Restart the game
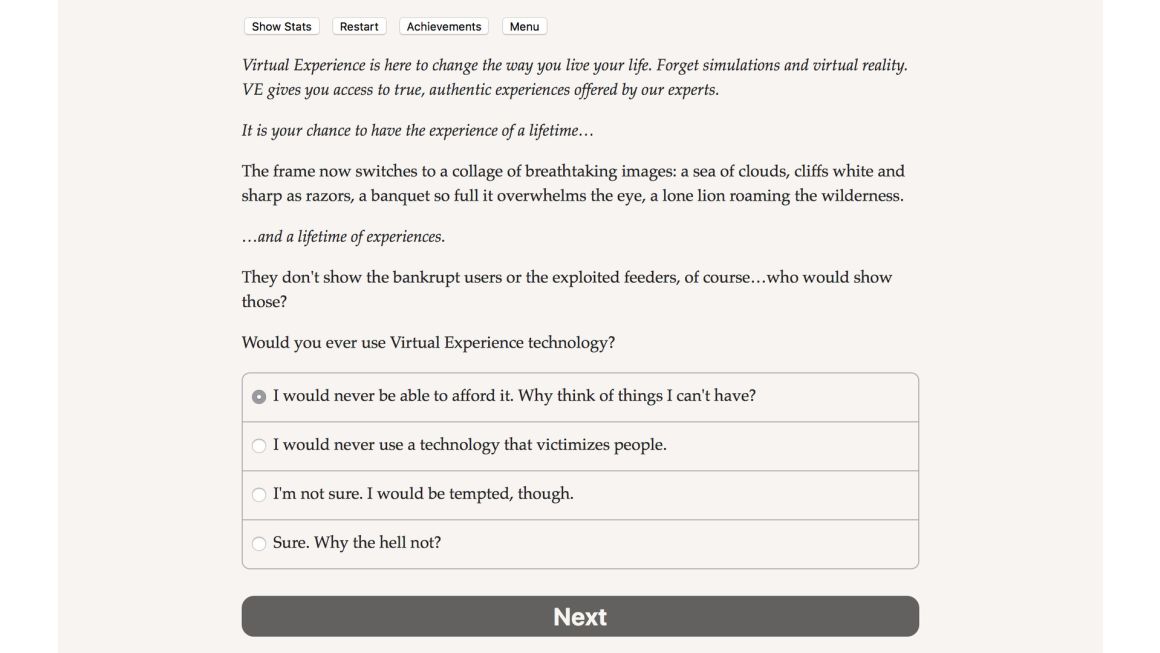The width and height of the screenshot is (1160, 653). pos(359,27)
